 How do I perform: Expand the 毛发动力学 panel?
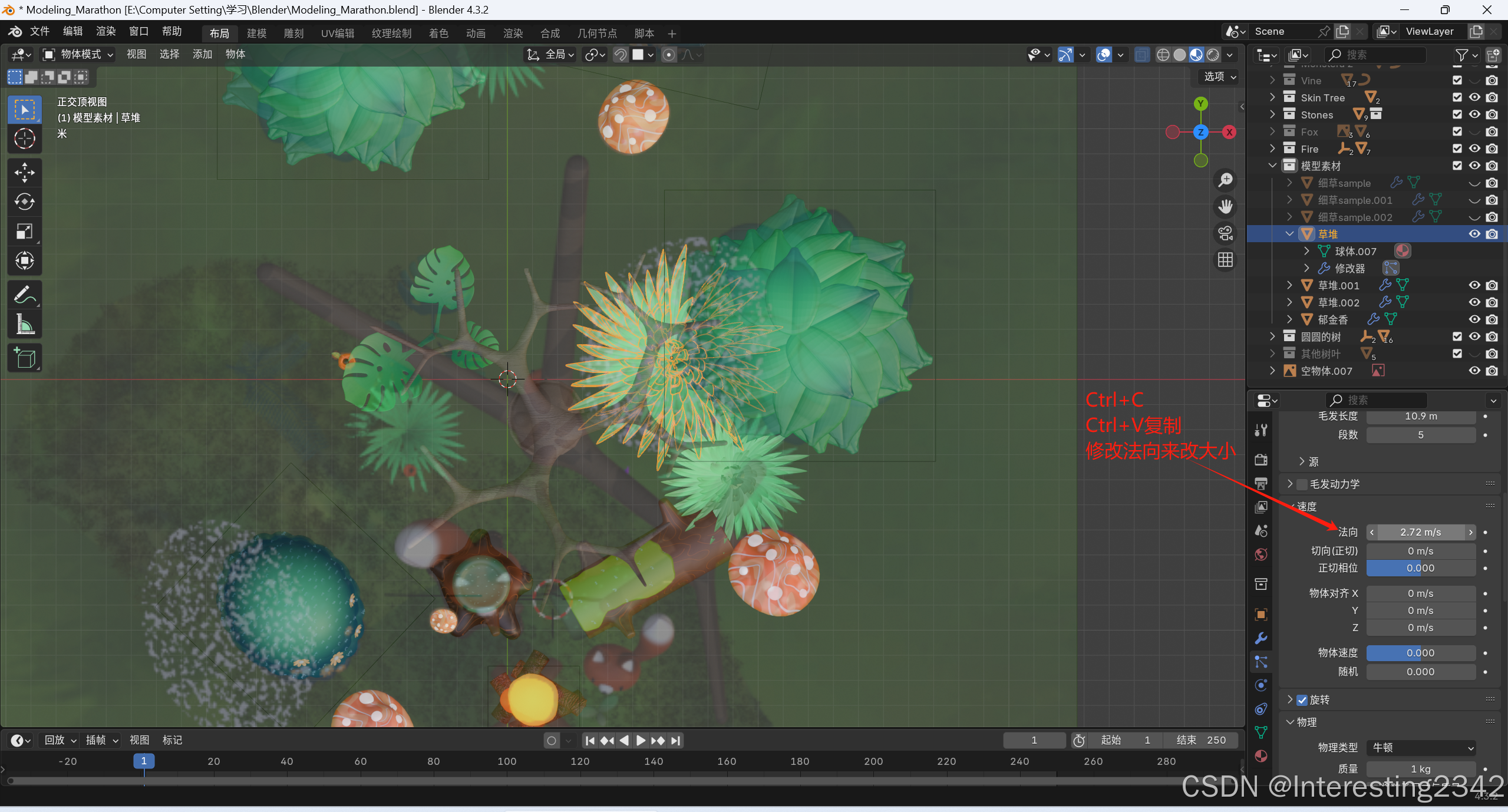pyautogui.click(x=1290, y=484)
